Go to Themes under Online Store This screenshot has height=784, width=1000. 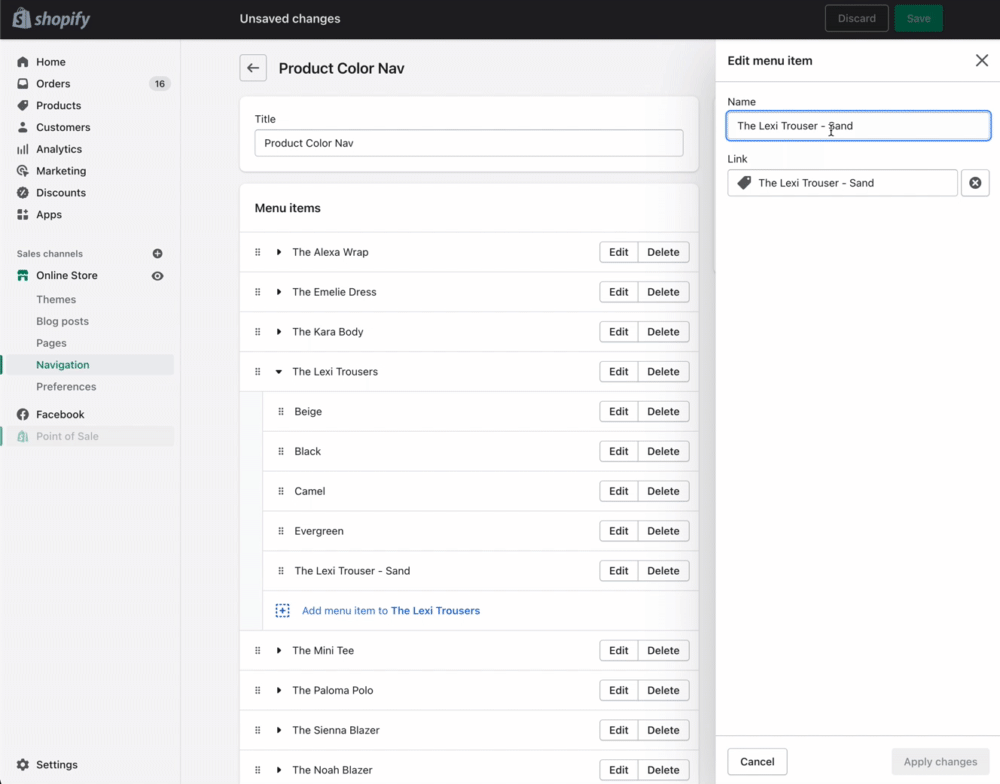coord(56,299)
